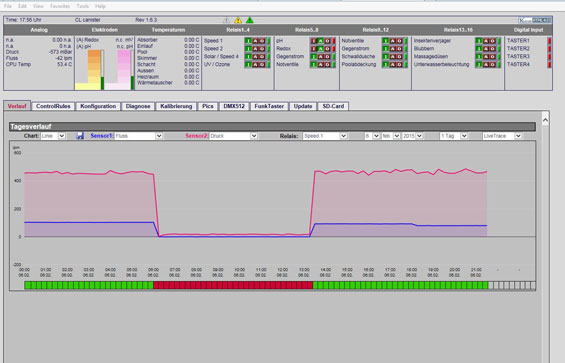565x363 pixels.
Task: Set Relais5..8 Notventile relay to O
Action: click(327, 65)
